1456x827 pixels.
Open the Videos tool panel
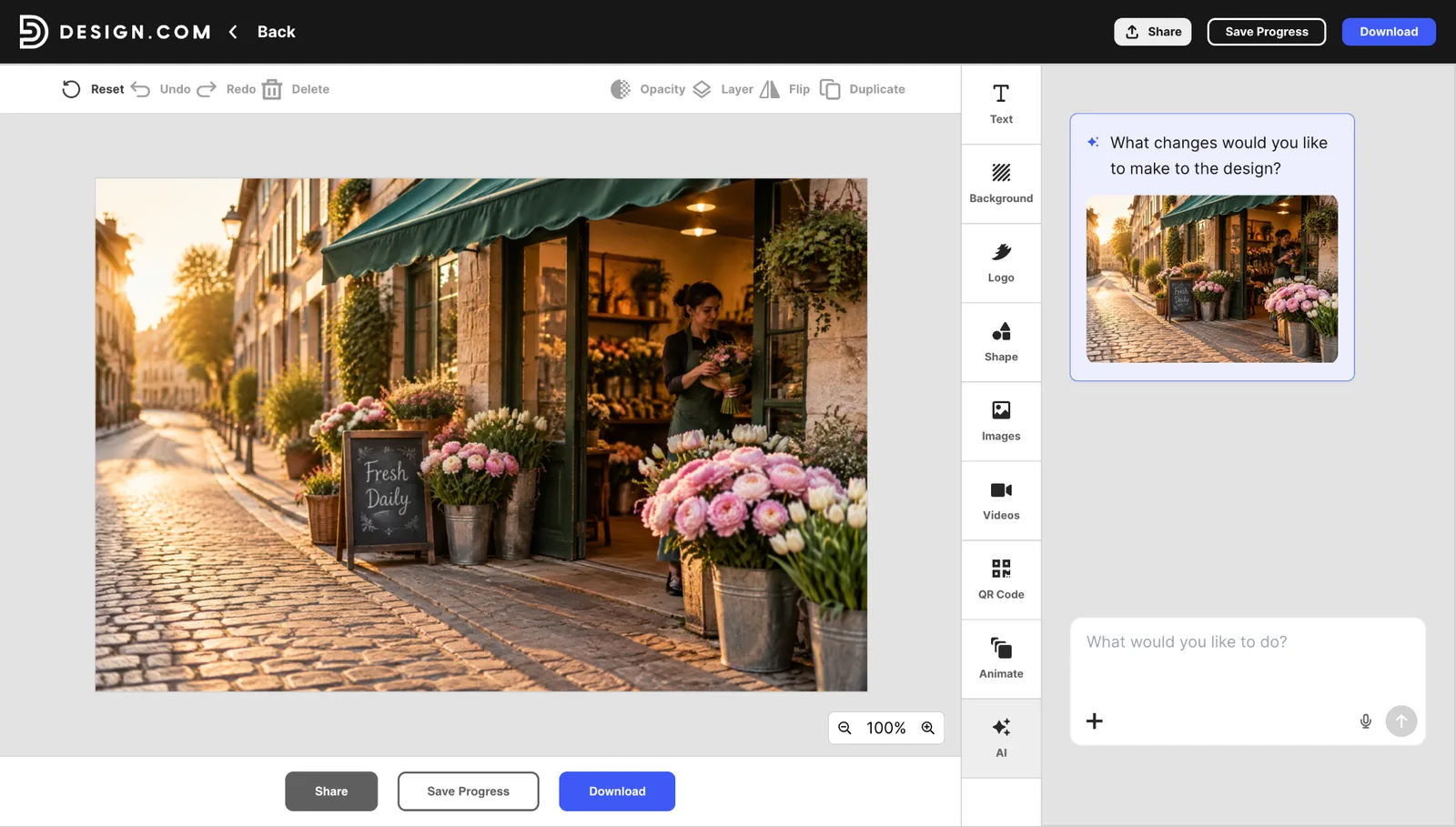click(1001, 500)
